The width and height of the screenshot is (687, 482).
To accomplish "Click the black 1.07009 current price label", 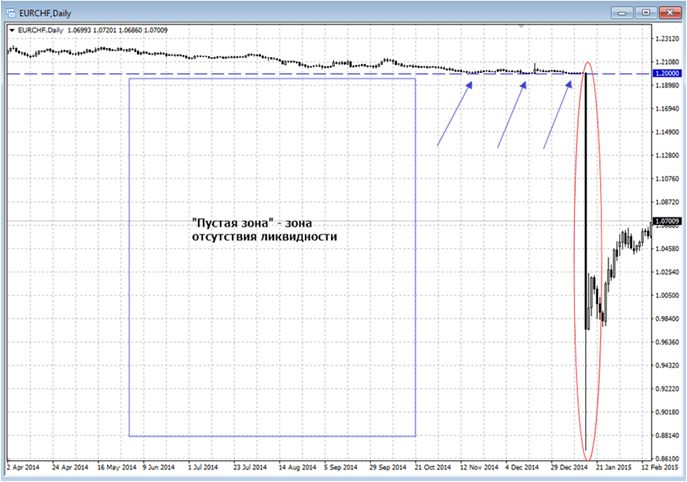I will [666, 220].
